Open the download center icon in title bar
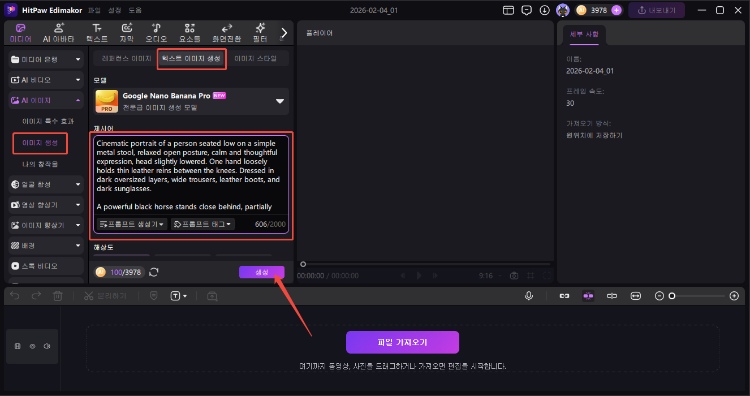Image resolution: width=750 pixels, height=396 pixels. point(544,10)
